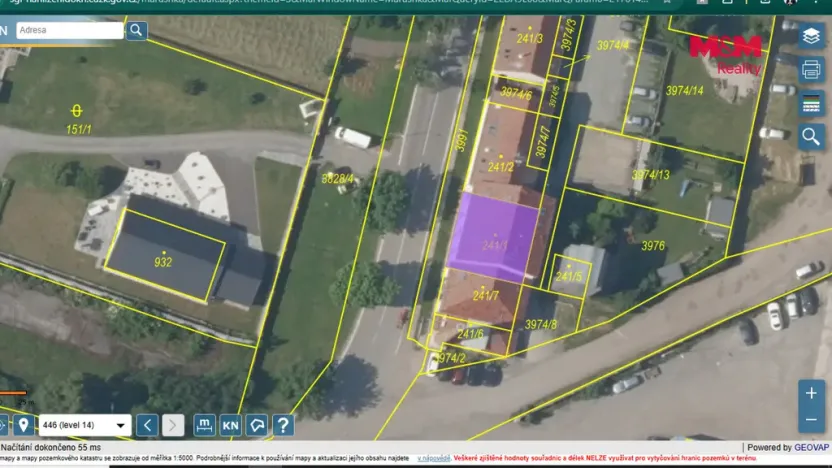The height and width of the screenshot is (468, 832).
Task: Click the highlighted purple parcel 241/1
Action: click(493, 236)
